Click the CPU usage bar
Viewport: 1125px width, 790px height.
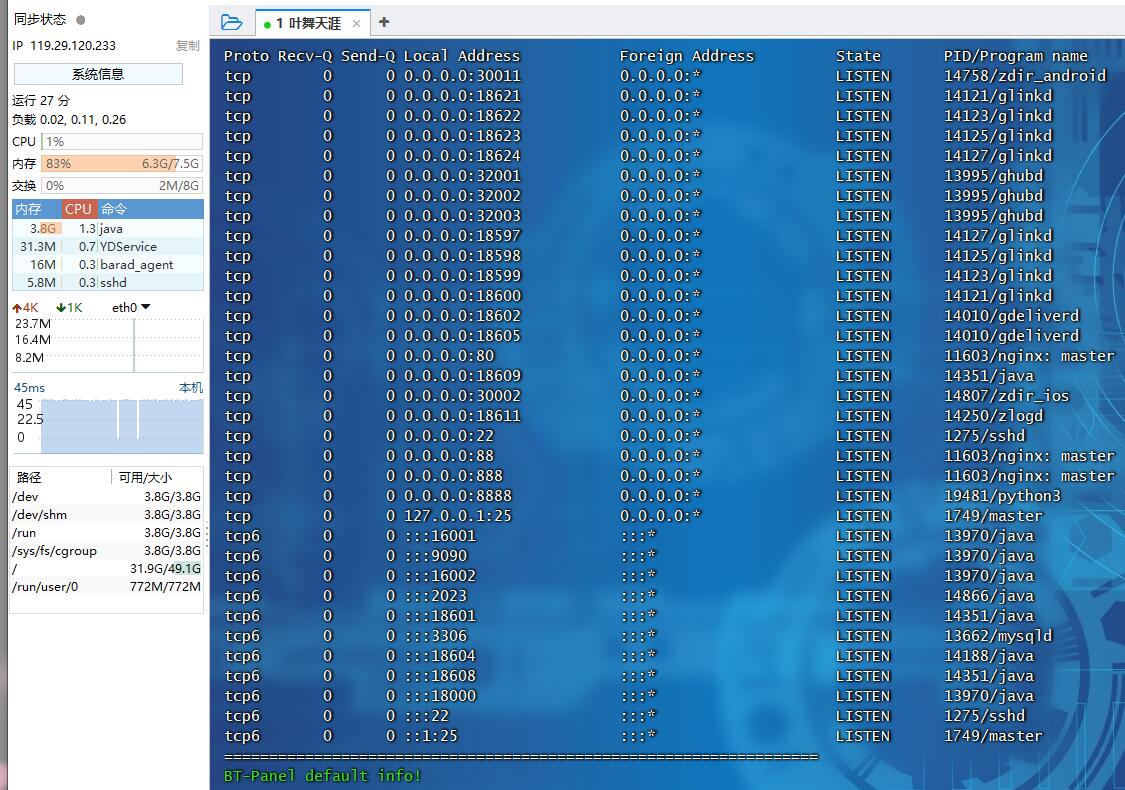[x=122, y=141]
